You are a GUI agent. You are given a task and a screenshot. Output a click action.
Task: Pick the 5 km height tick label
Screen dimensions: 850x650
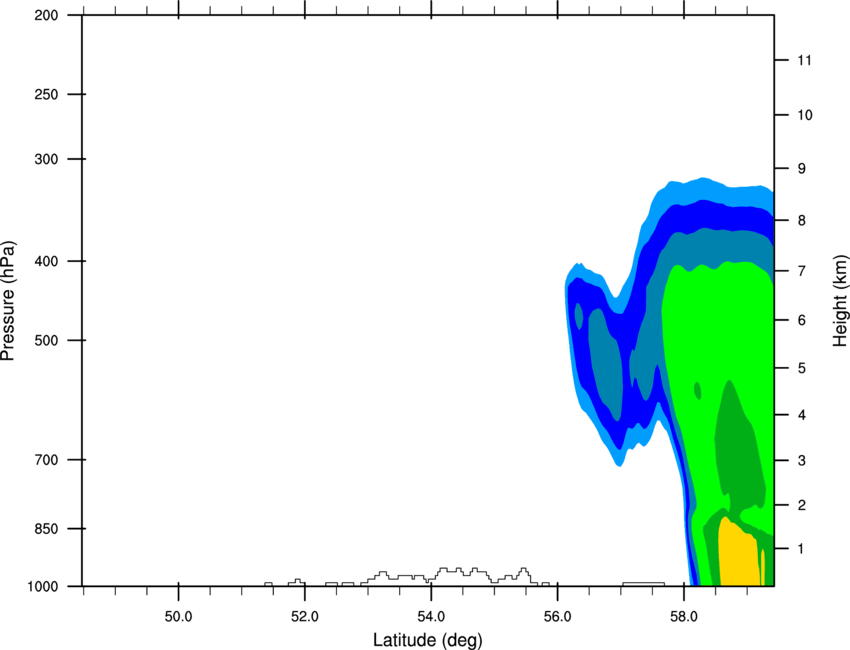[x=802, y=368]
